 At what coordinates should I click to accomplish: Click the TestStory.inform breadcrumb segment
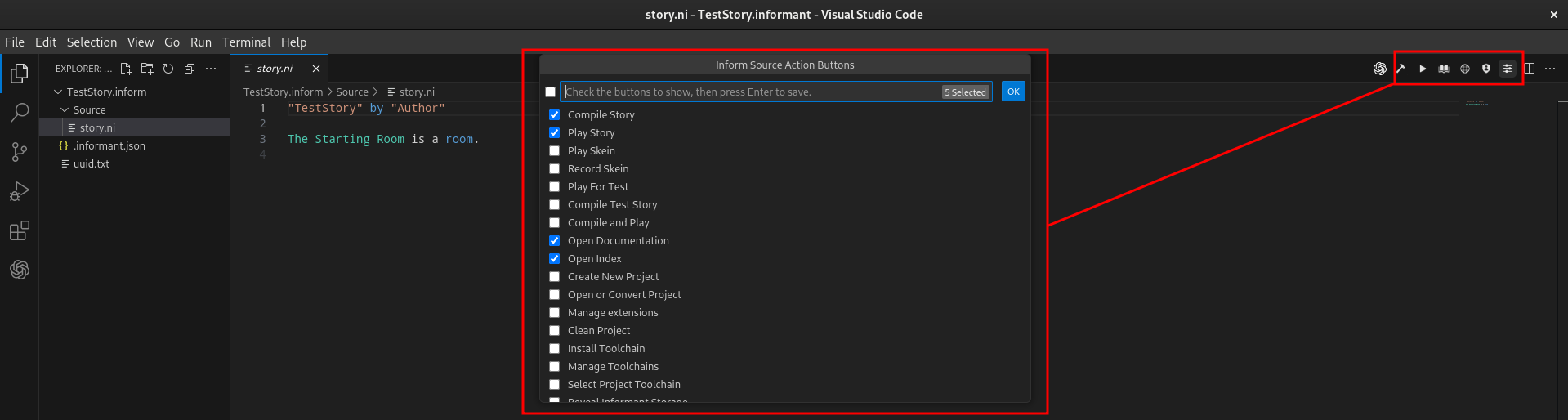point(283,92)
